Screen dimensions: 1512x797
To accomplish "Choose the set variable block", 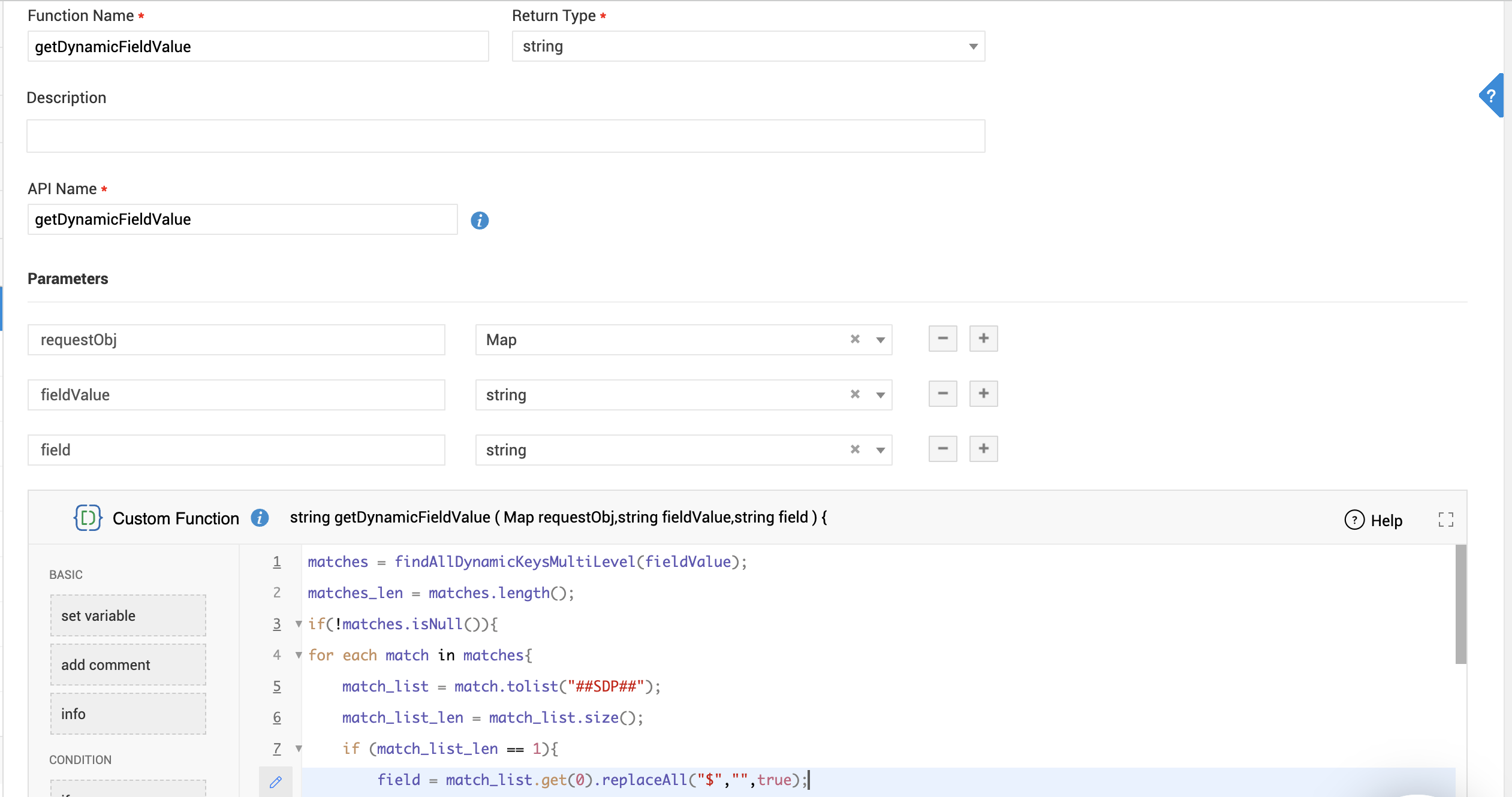I will 128,615.
